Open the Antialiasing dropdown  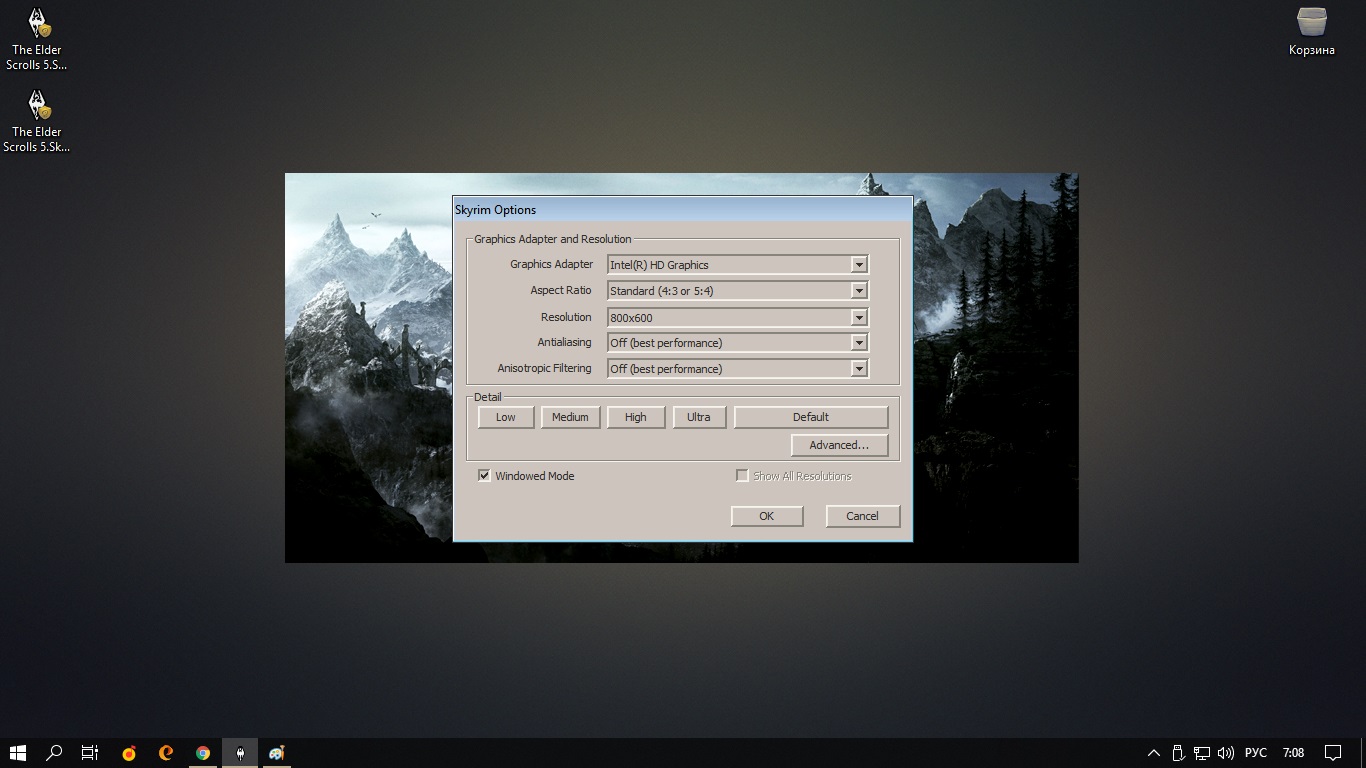coord(738,343)
